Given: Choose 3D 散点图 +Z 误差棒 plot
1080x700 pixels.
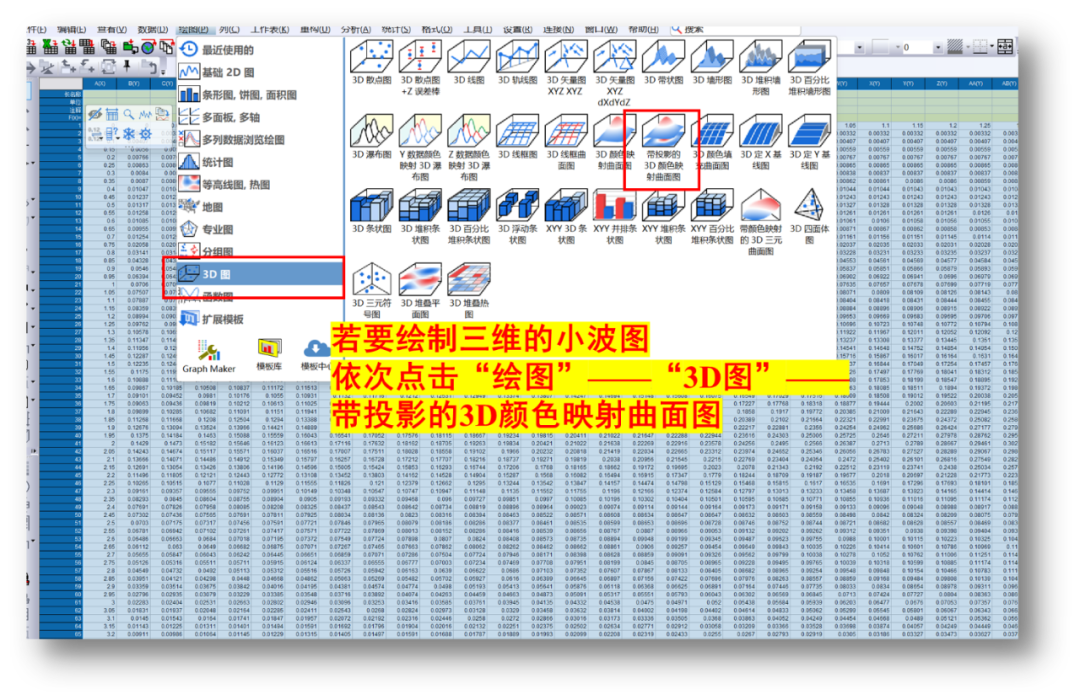Looking at the screenshot, I should point(420,67).
